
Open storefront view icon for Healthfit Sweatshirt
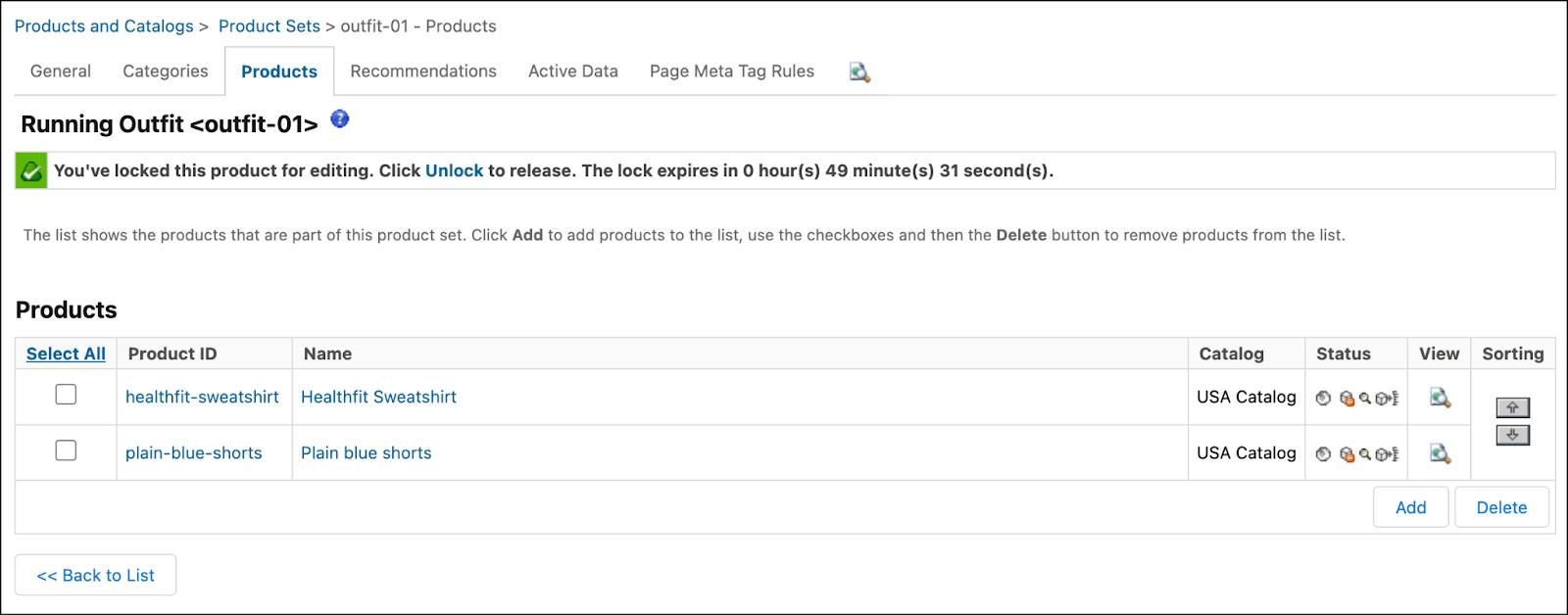tap(1440, 398)
